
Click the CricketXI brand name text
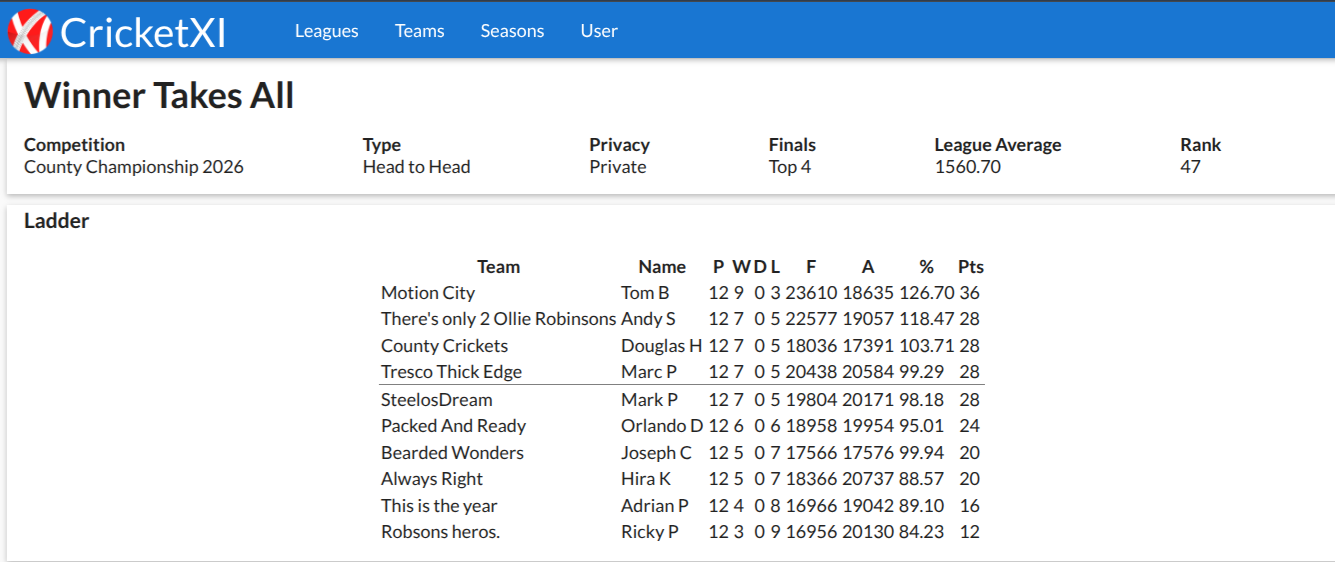coord(143,32)
